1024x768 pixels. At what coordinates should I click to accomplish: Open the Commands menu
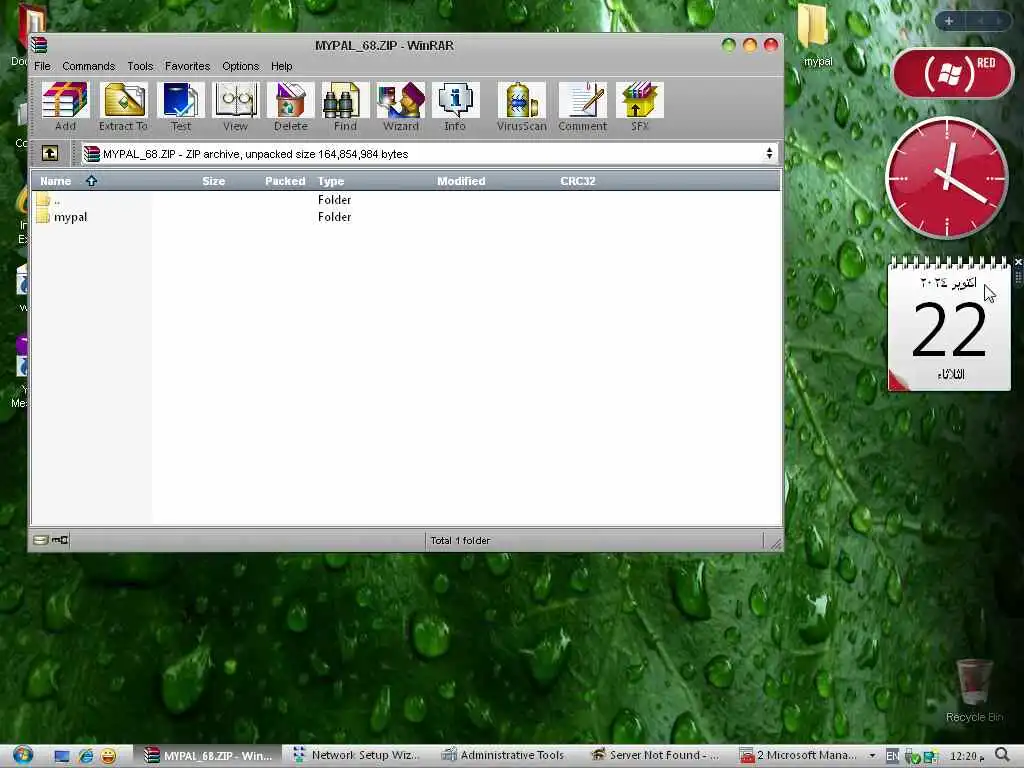89,66
